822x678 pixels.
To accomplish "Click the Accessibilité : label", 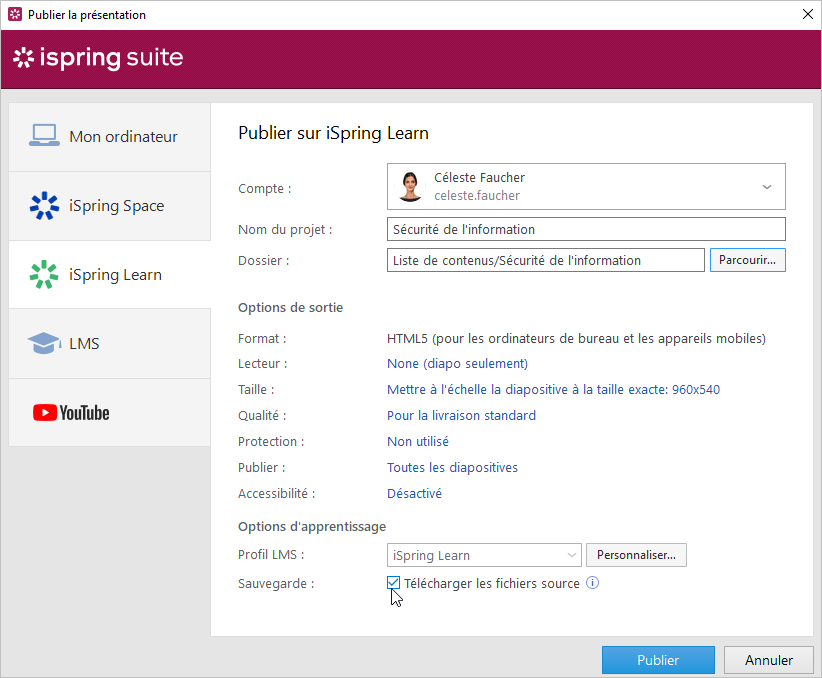I will pos(277,493).
